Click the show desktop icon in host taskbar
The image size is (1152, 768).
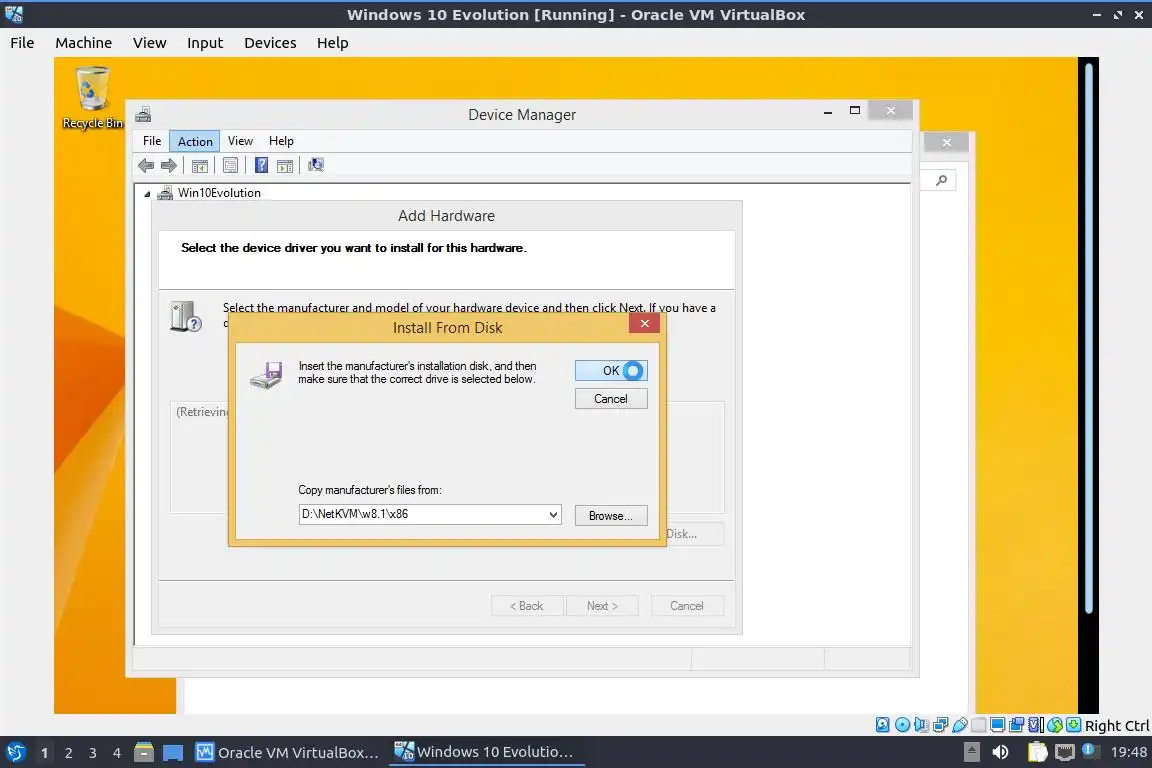coord(173,753)
